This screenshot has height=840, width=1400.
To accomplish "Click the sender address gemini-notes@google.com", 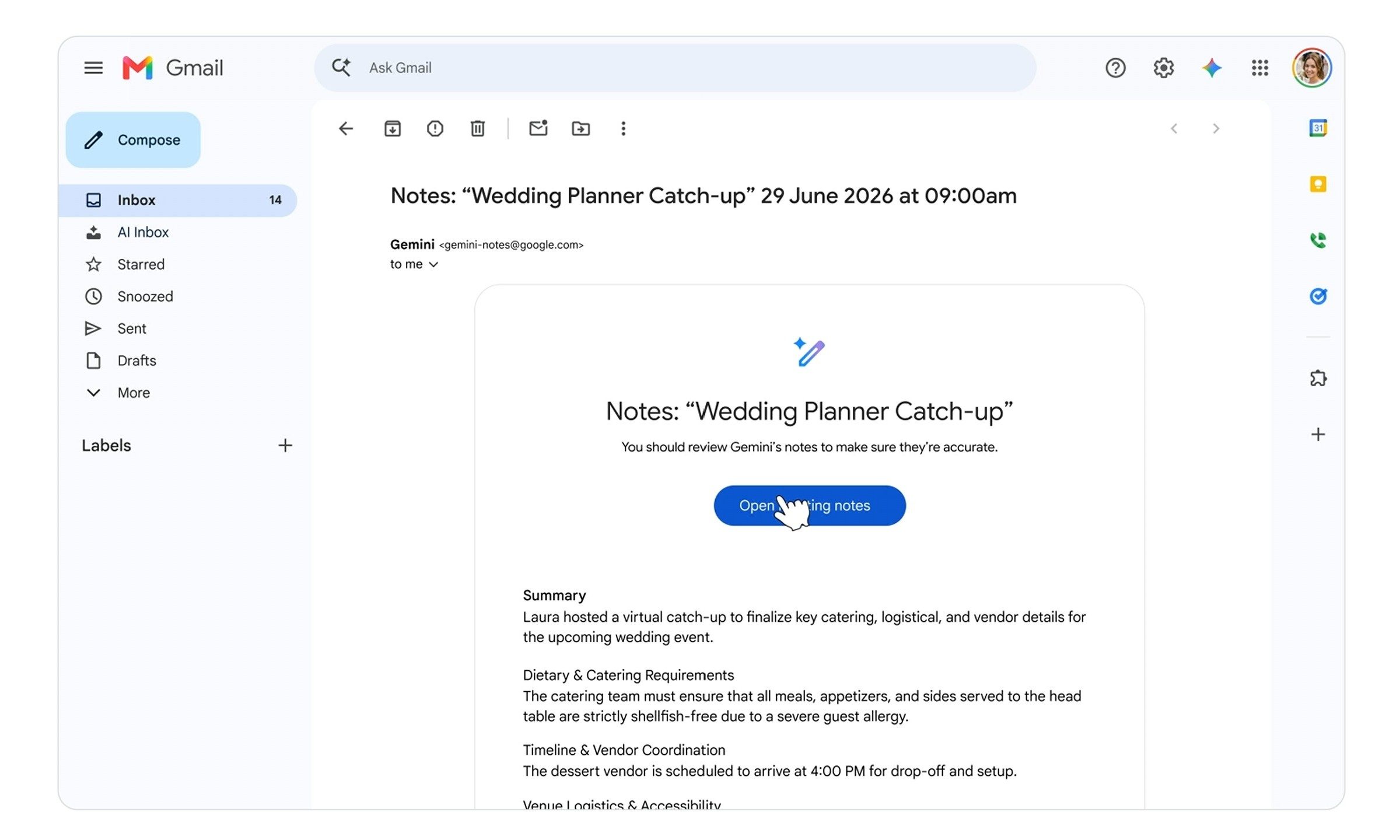I will pos(511,245).
